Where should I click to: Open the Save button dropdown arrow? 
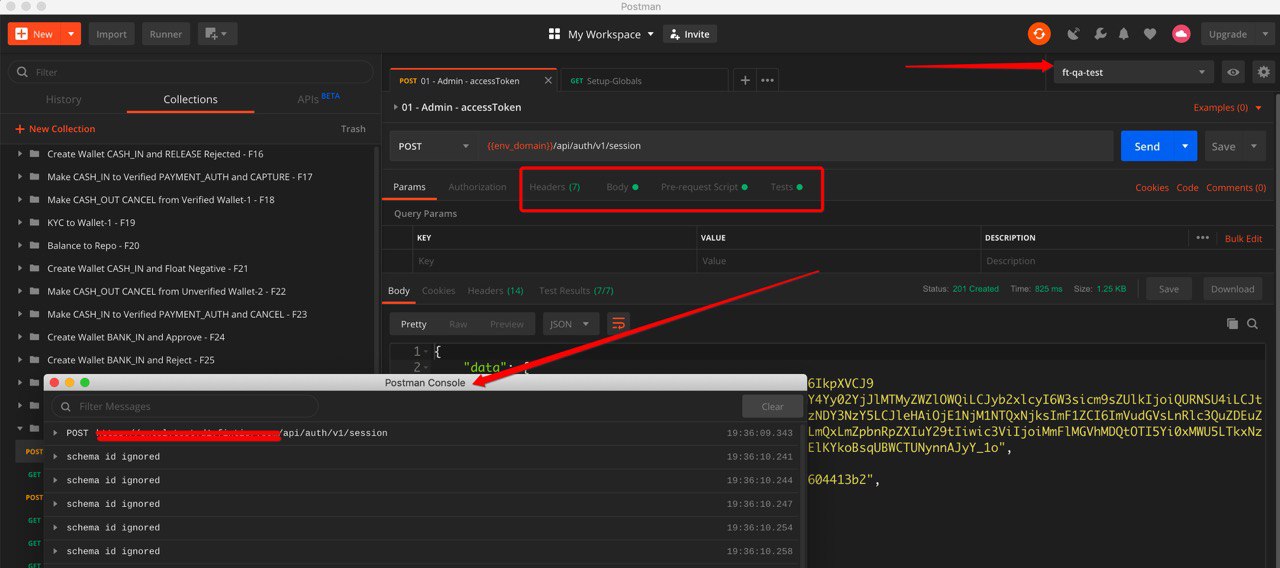[1254, 146]
